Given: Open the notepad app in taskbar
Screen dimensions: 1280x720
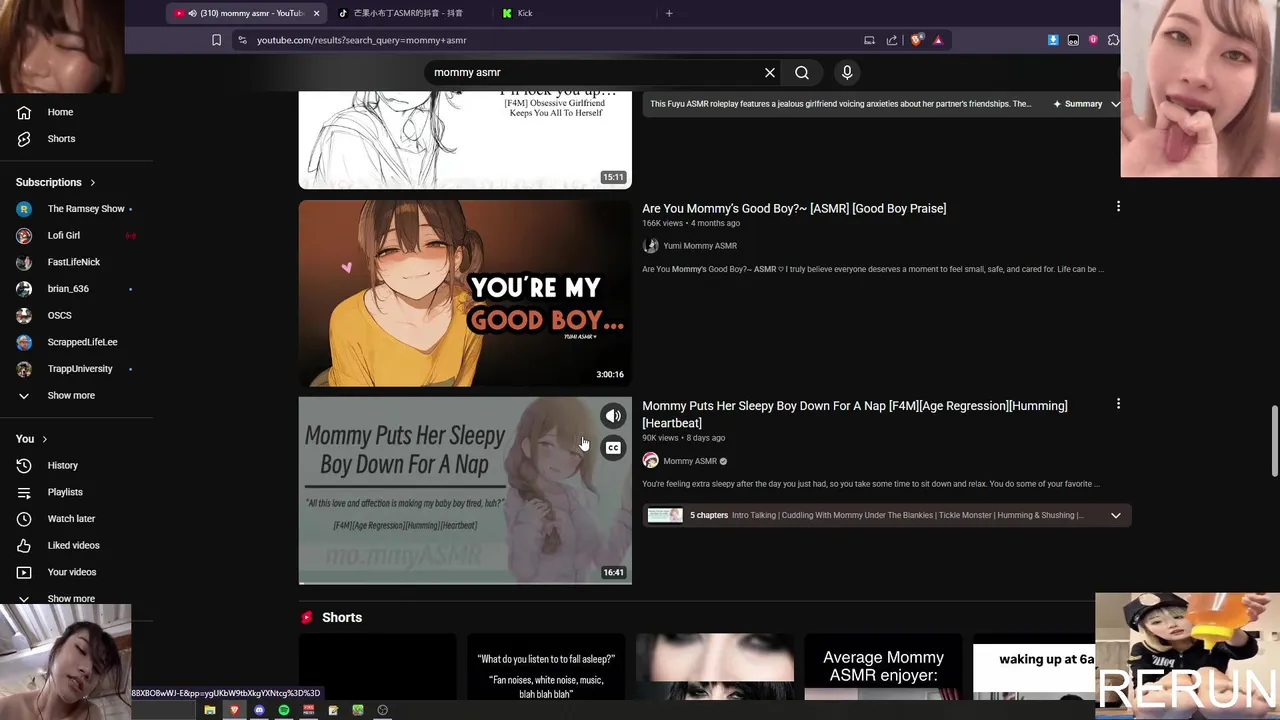Looking at the screenshot, I should pos(333,710).
